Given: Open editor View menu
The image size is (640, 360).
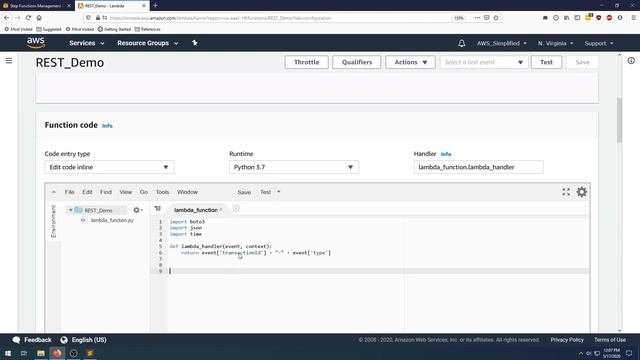Looking at the screenshot, I should (x=126, y=192).
